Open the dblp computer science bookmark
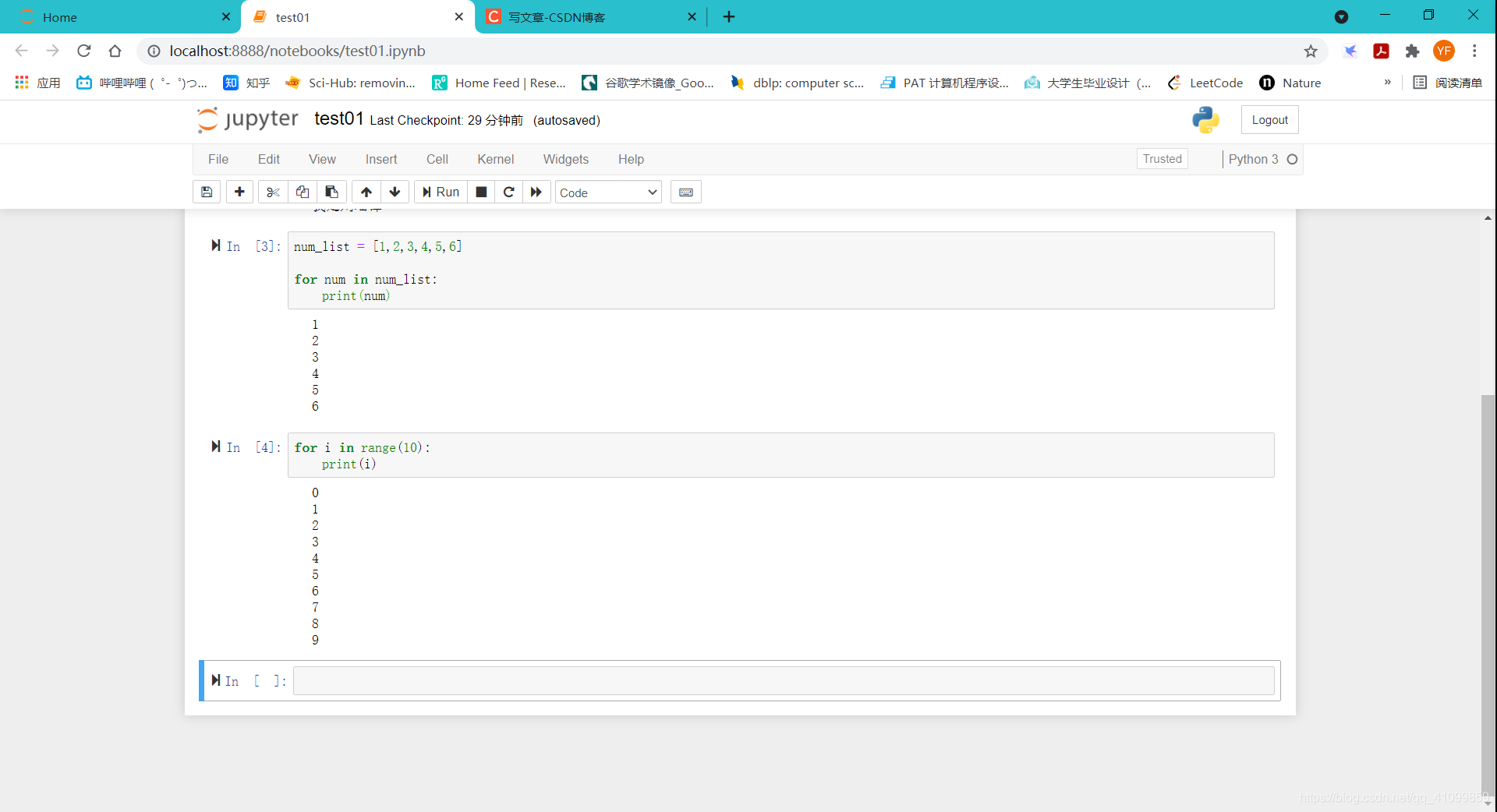Image resolution: width=1497 pixels, height=812 pixels. (797, 83)
